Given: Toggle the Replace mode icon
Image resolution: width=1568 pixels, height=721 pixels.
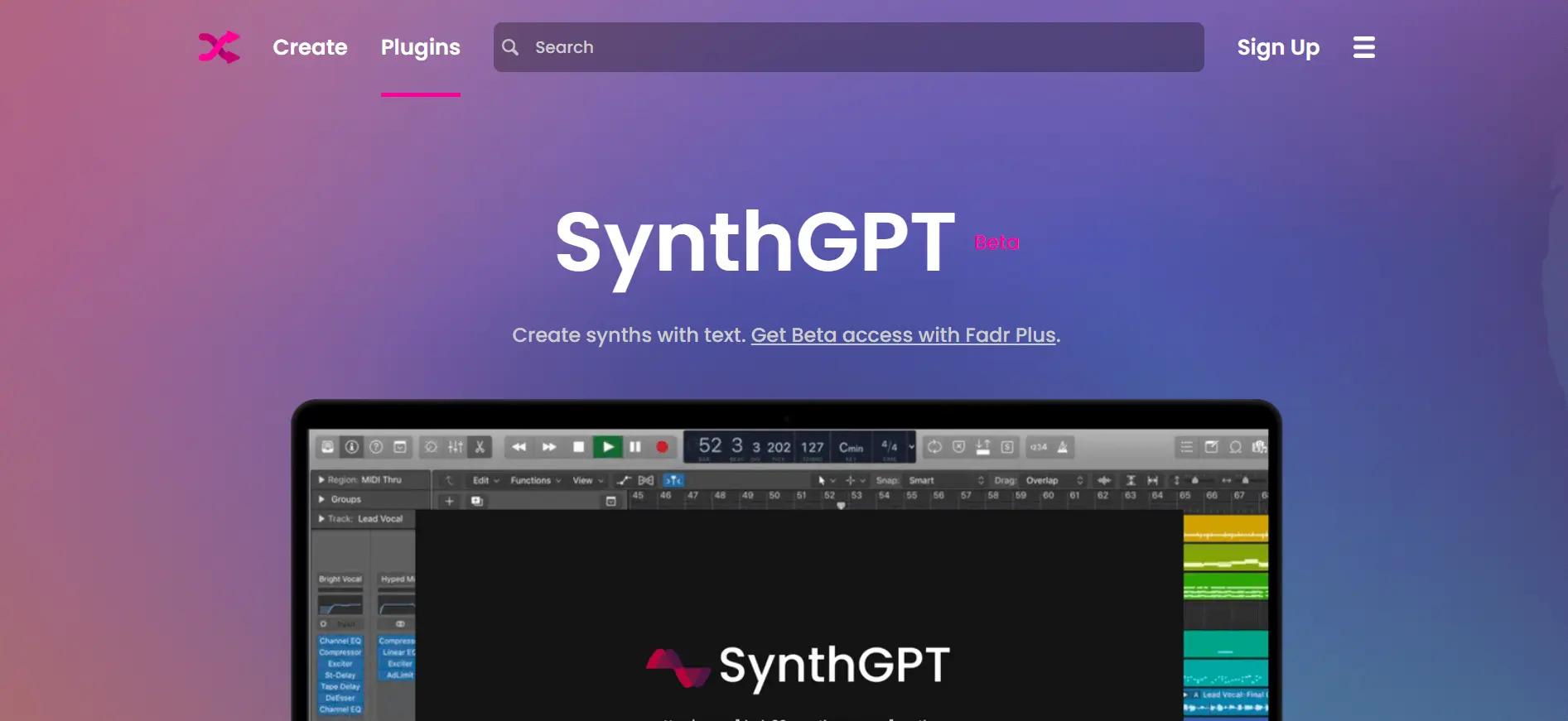Looking at the screenshot, I should [958, 447].
